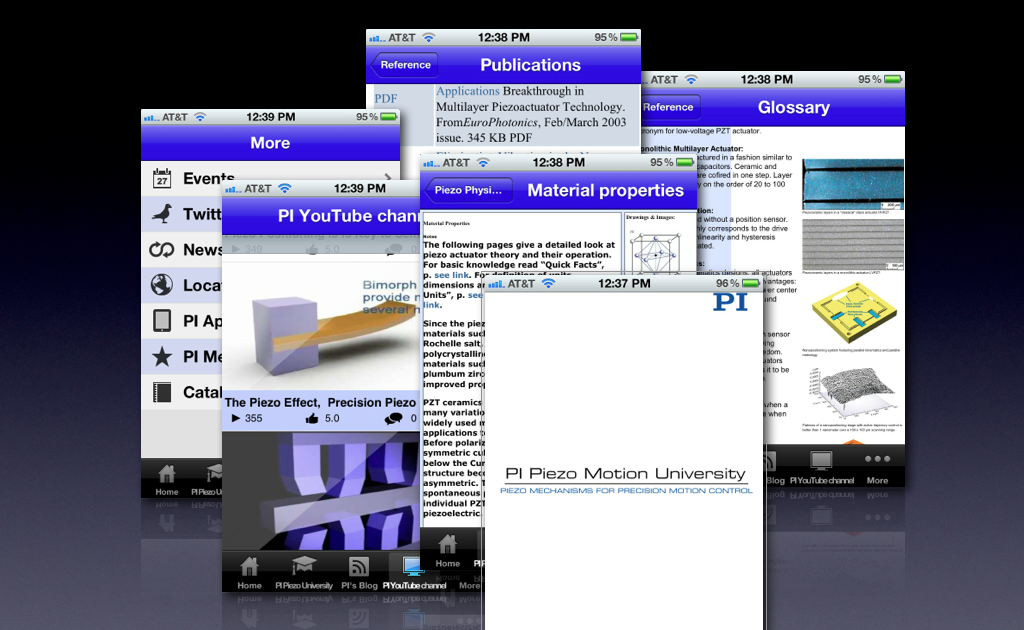Open the comment bubble icon on the video

click(x=395, y=418)
